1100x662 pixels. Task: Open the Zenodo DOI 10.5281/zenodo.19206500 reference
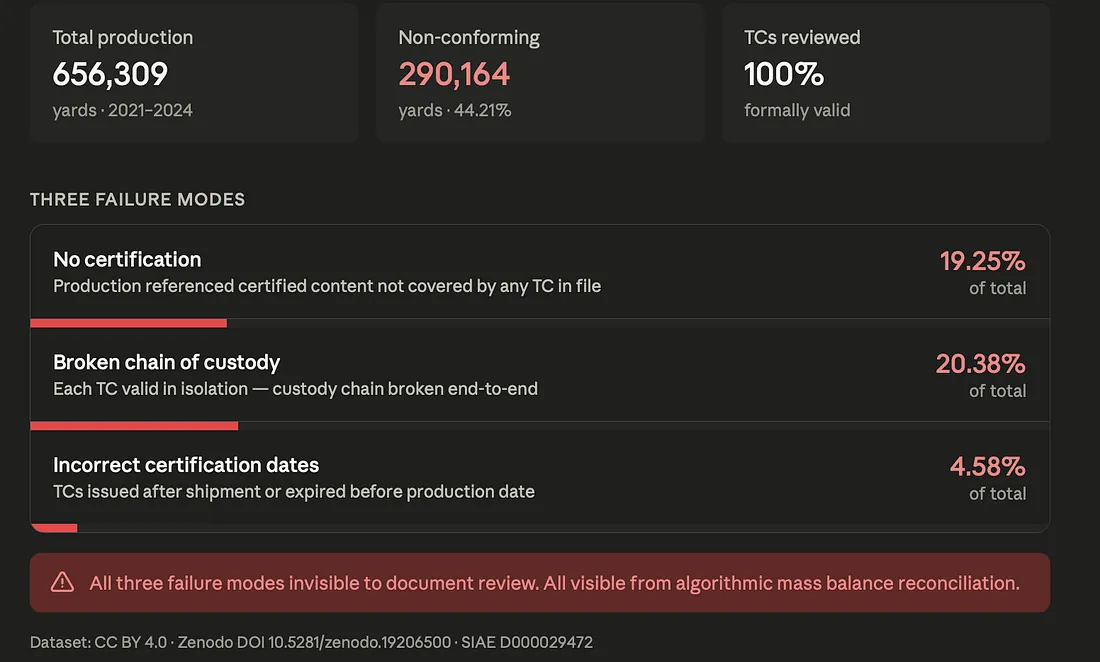pyautogui.click(x=314, y=642)
